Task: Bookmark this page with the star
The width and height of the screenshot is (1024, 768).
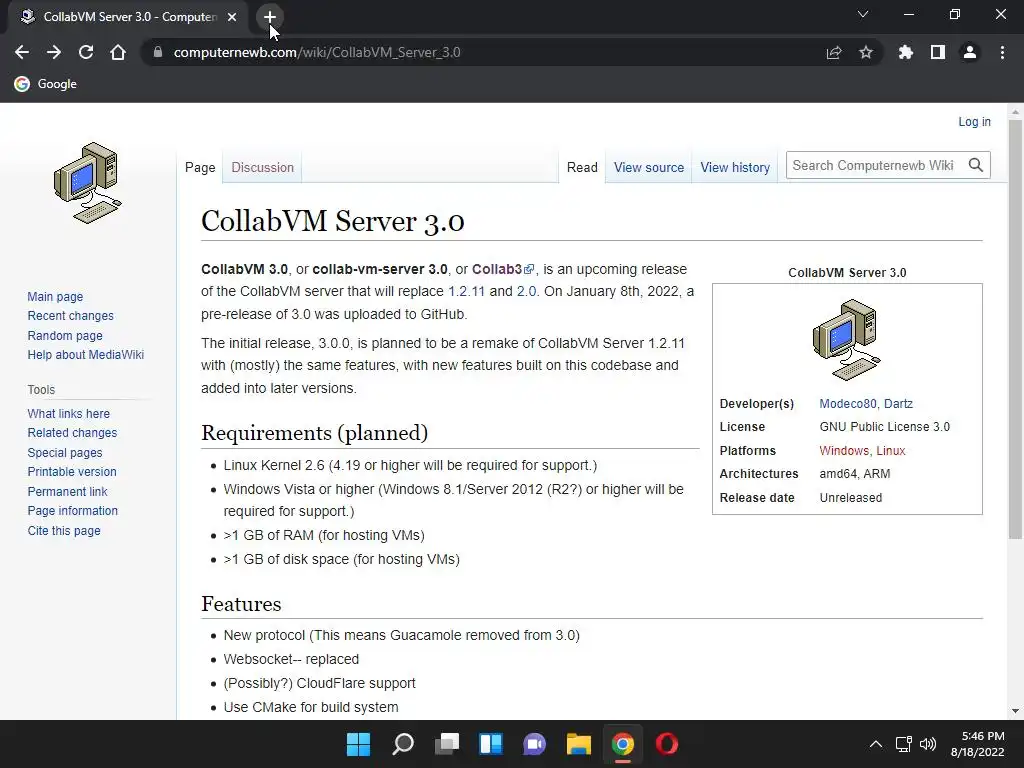Action: pos(866,52)
